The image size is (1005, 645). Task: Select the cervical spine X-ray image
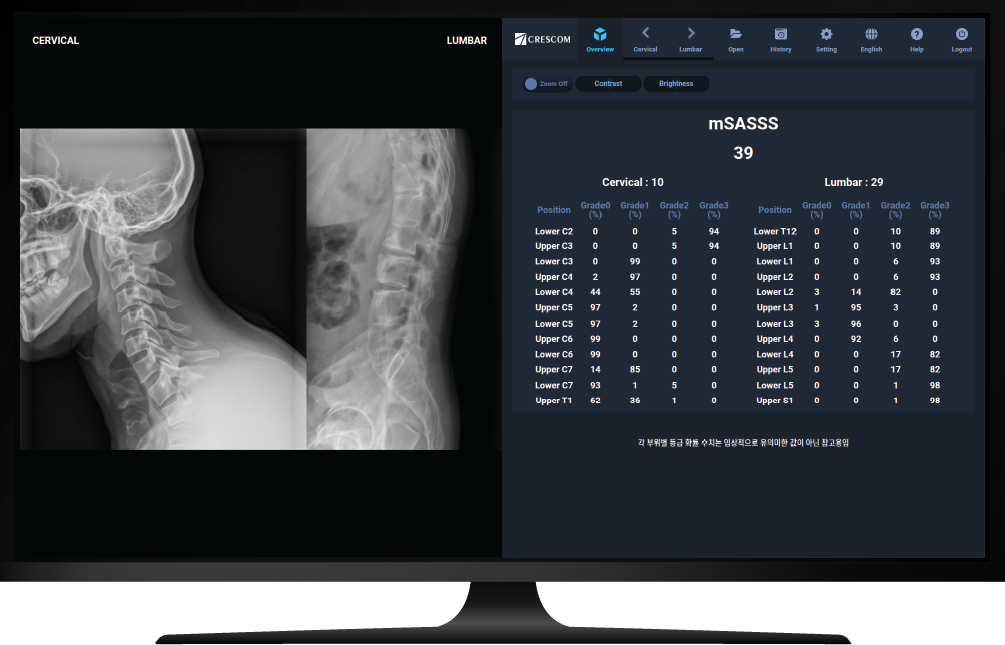[162, 288]
